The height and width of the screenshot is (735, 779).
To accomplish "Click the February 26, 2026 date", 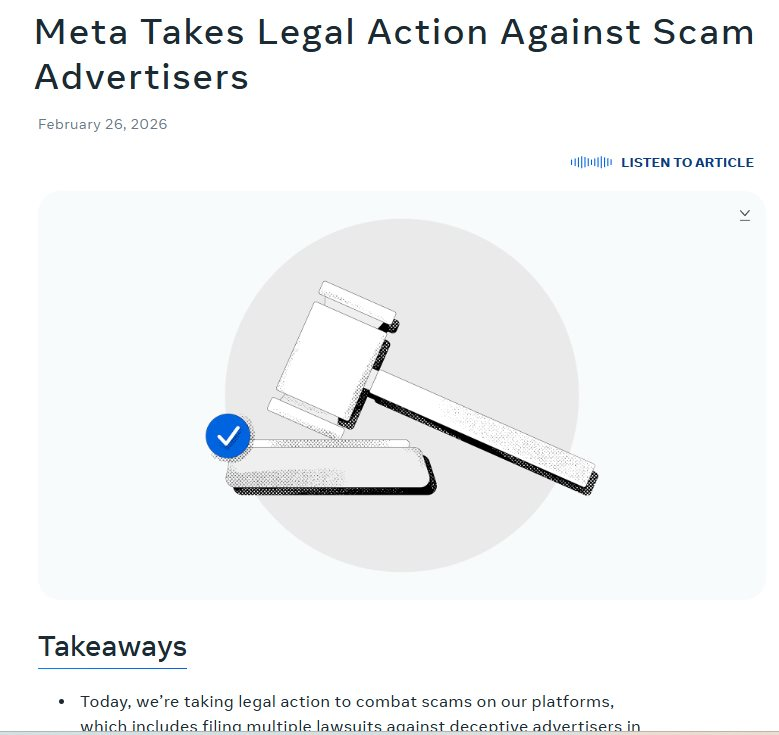I will pos(103,125).
